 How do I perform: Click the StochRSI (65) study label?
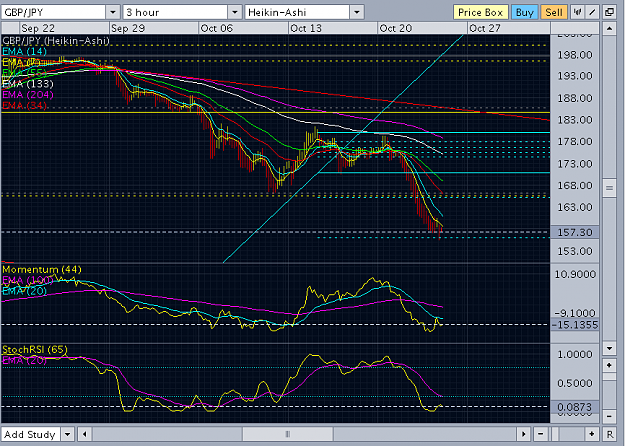click(x=35, y=350)
